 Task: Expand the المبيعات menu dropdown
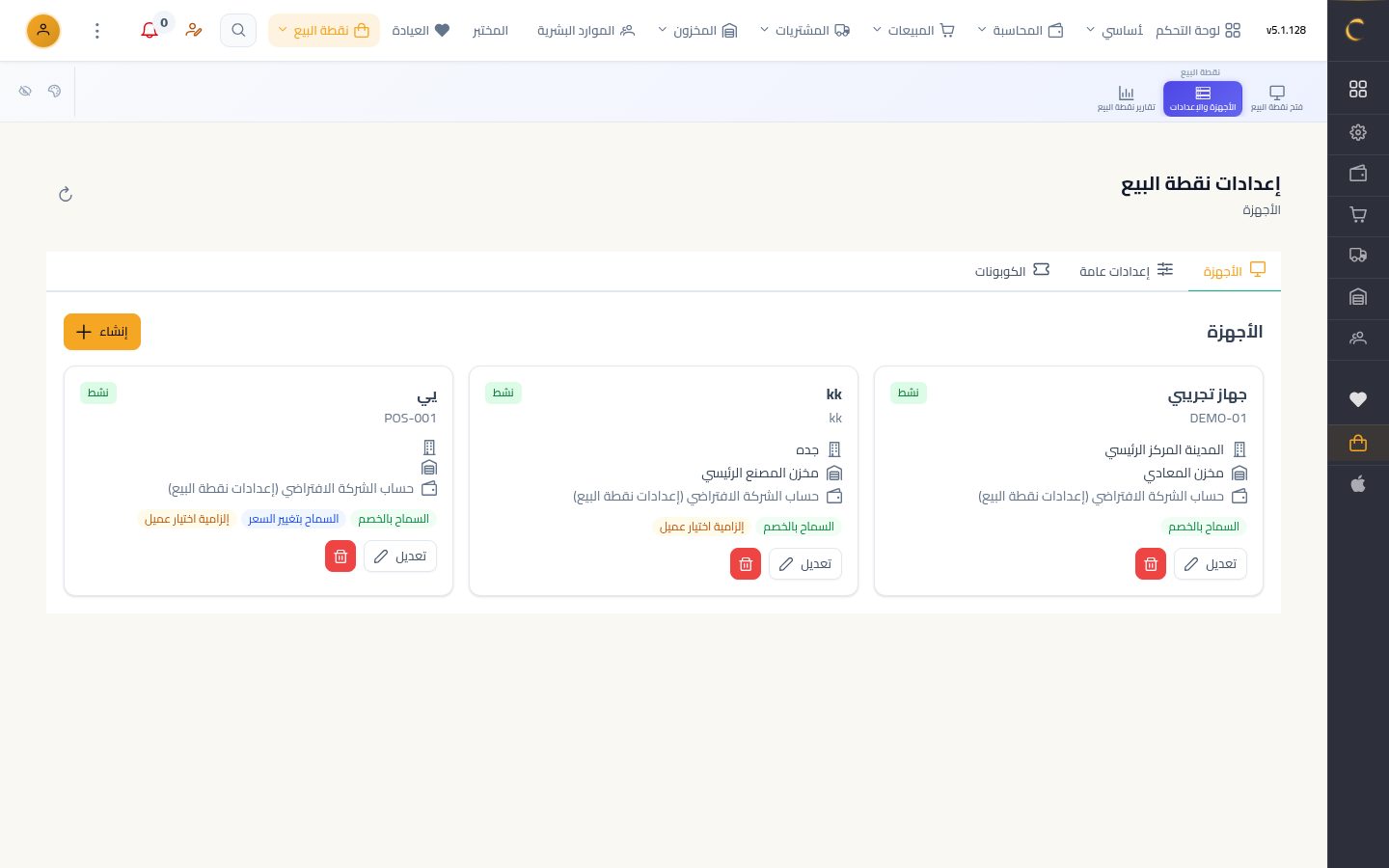[913, 31]
